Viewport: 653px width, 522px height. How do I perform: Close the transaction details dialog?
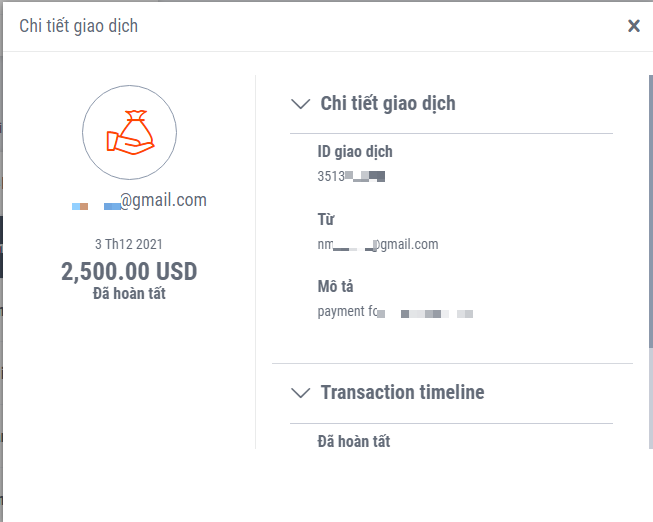tap(633, 26)
